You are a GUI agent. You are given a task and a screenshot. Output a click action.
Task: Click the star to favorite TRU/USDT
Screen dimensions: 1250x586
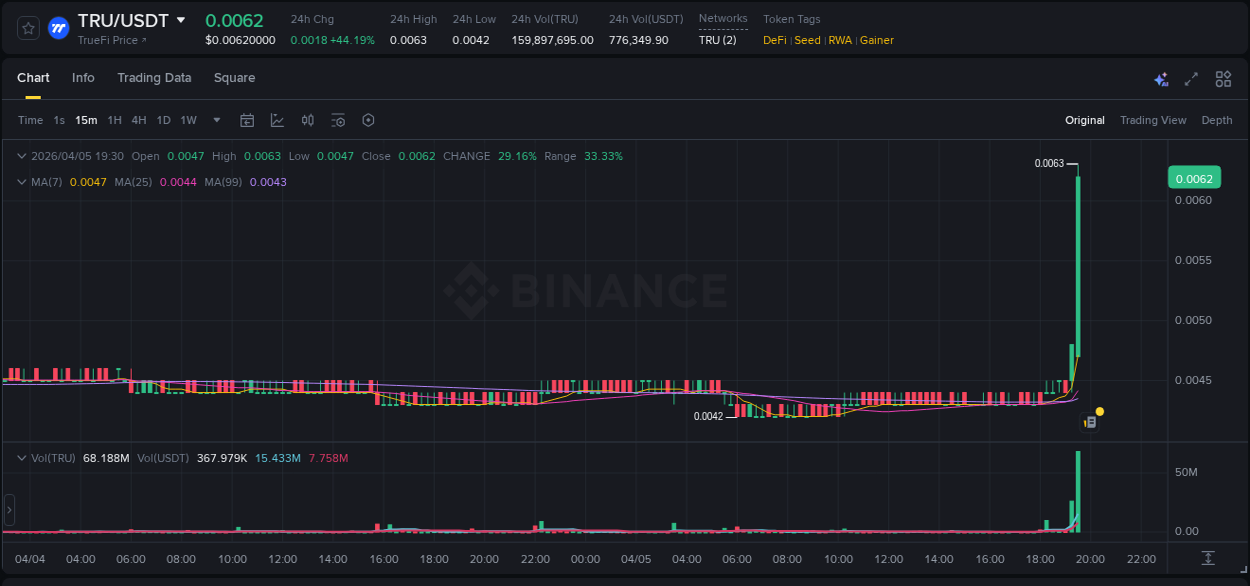(x=27, y=28)
